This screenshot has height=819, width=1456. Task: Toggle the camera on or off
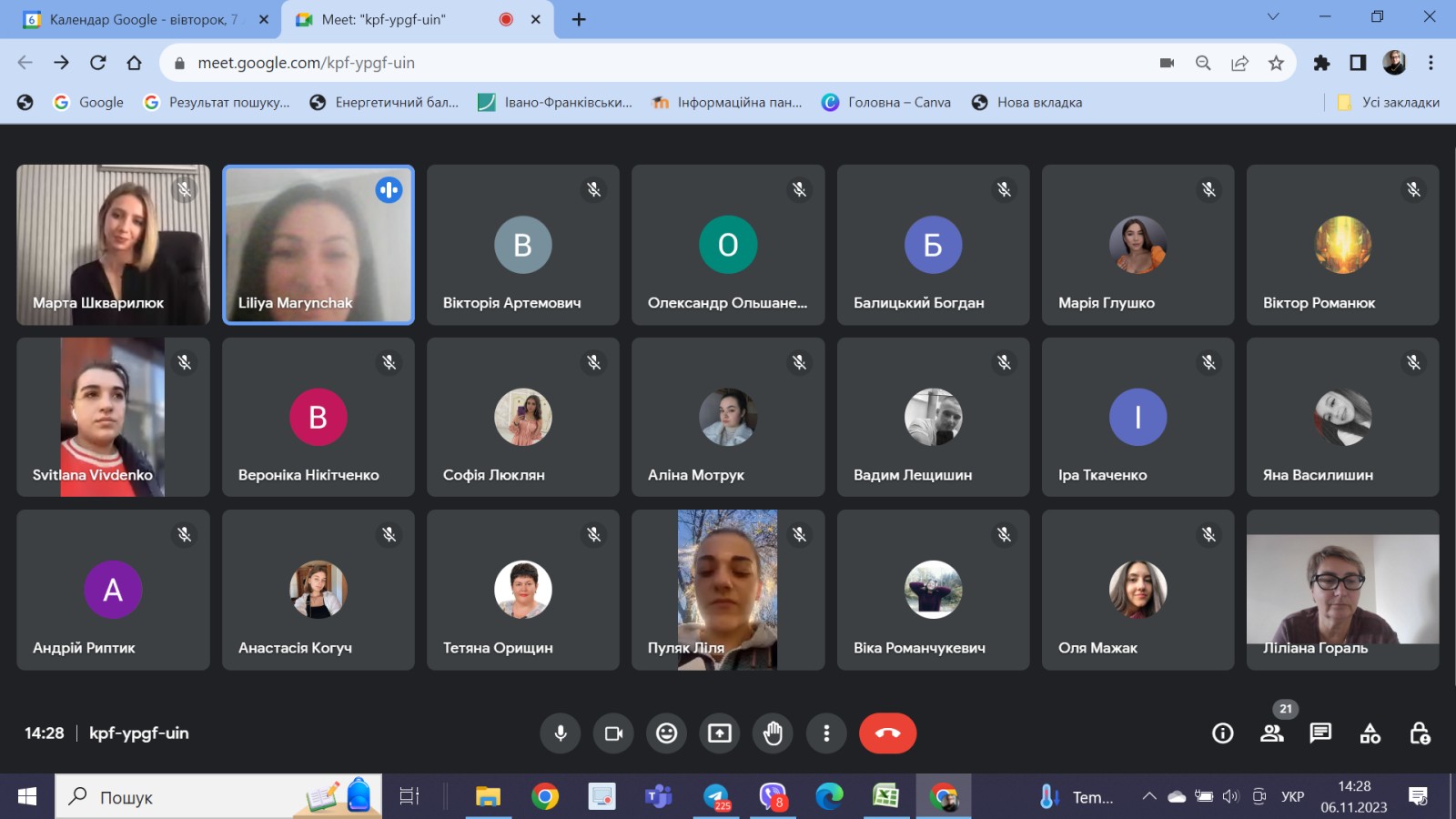pyautogui.click(x=613, y=733)
